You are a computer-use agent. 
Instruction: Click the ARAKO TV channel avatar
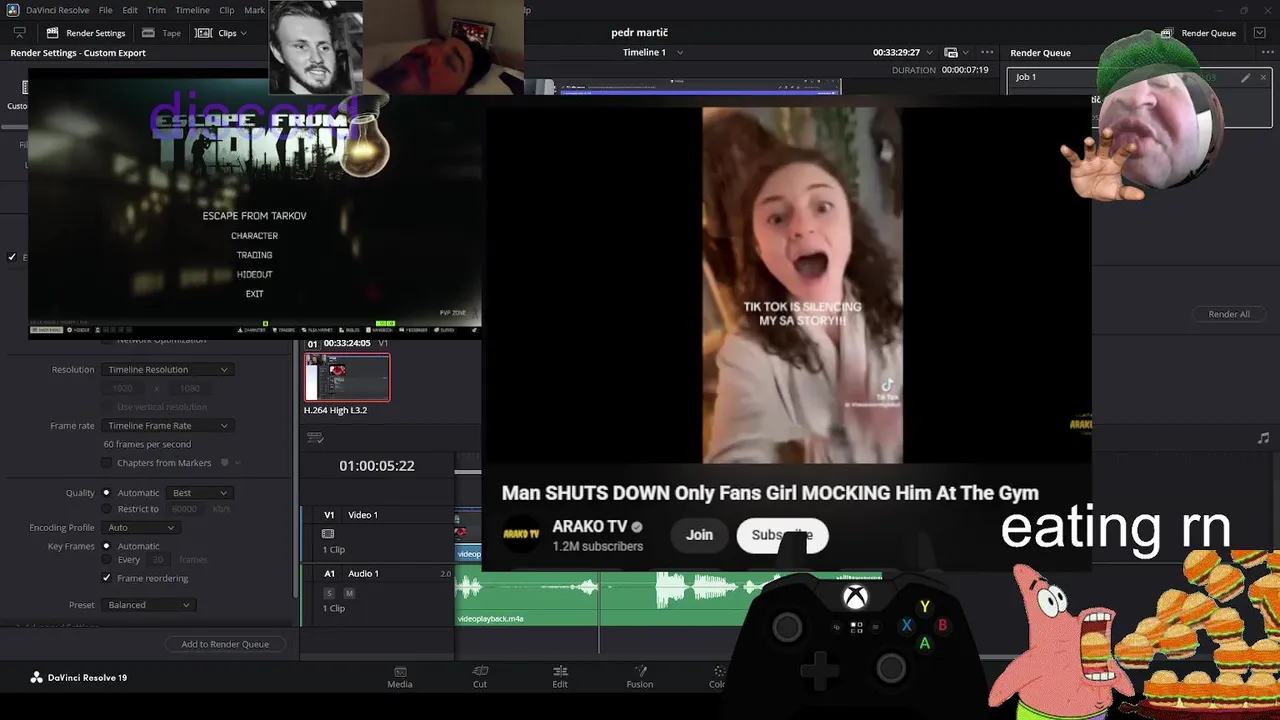pyautogui.click(x=521, y=535)
